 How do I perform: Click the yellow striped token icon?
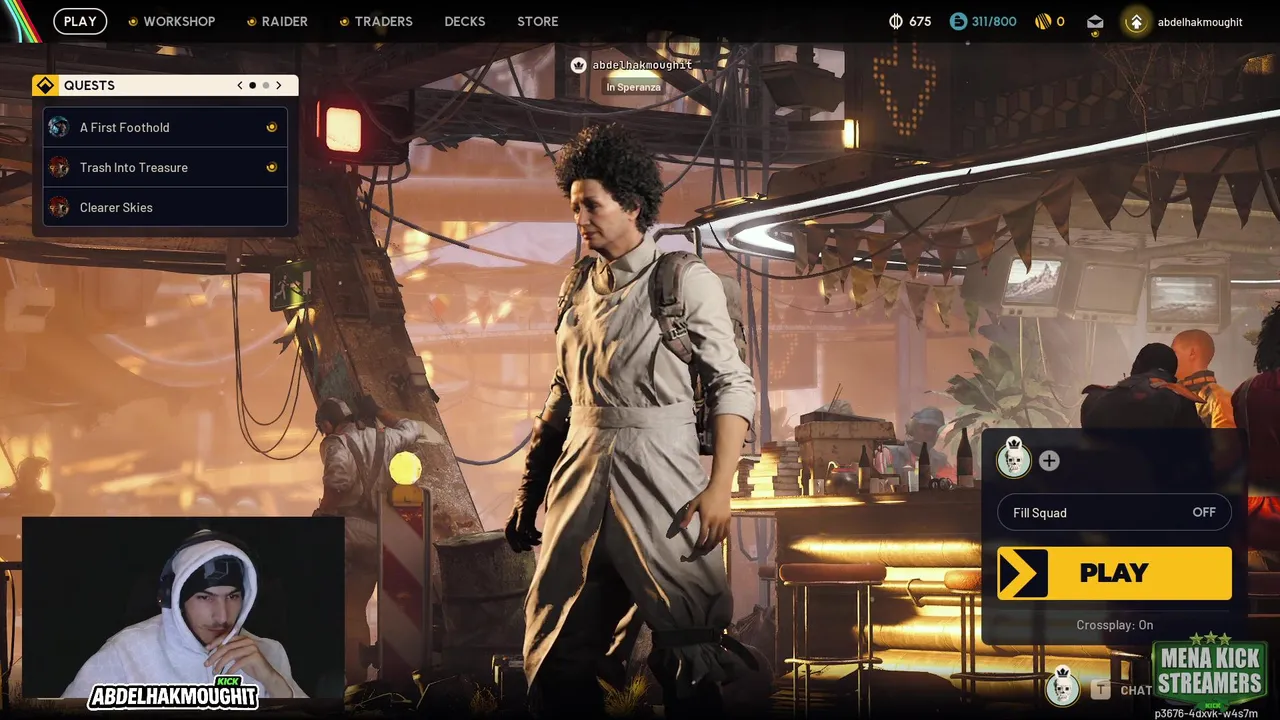pos(1042,21)
